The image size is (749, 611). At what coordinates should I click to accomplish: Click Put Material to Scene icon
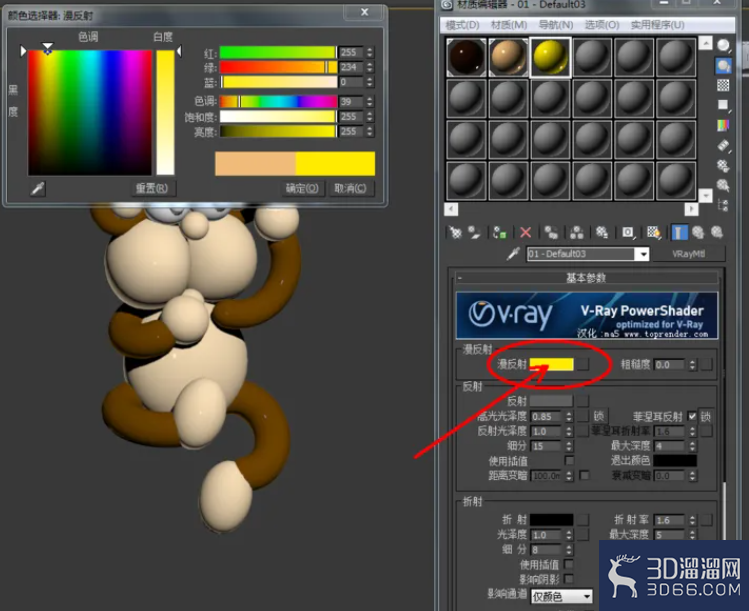474,232
